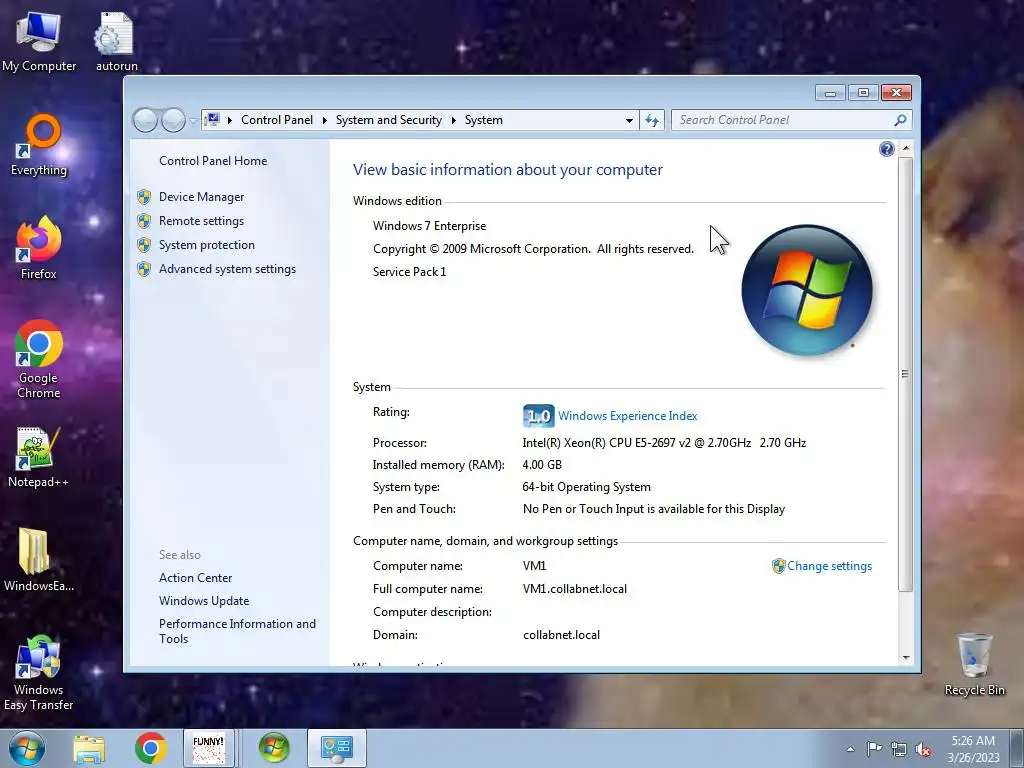Open Action Center under See also

pos(195,578)
